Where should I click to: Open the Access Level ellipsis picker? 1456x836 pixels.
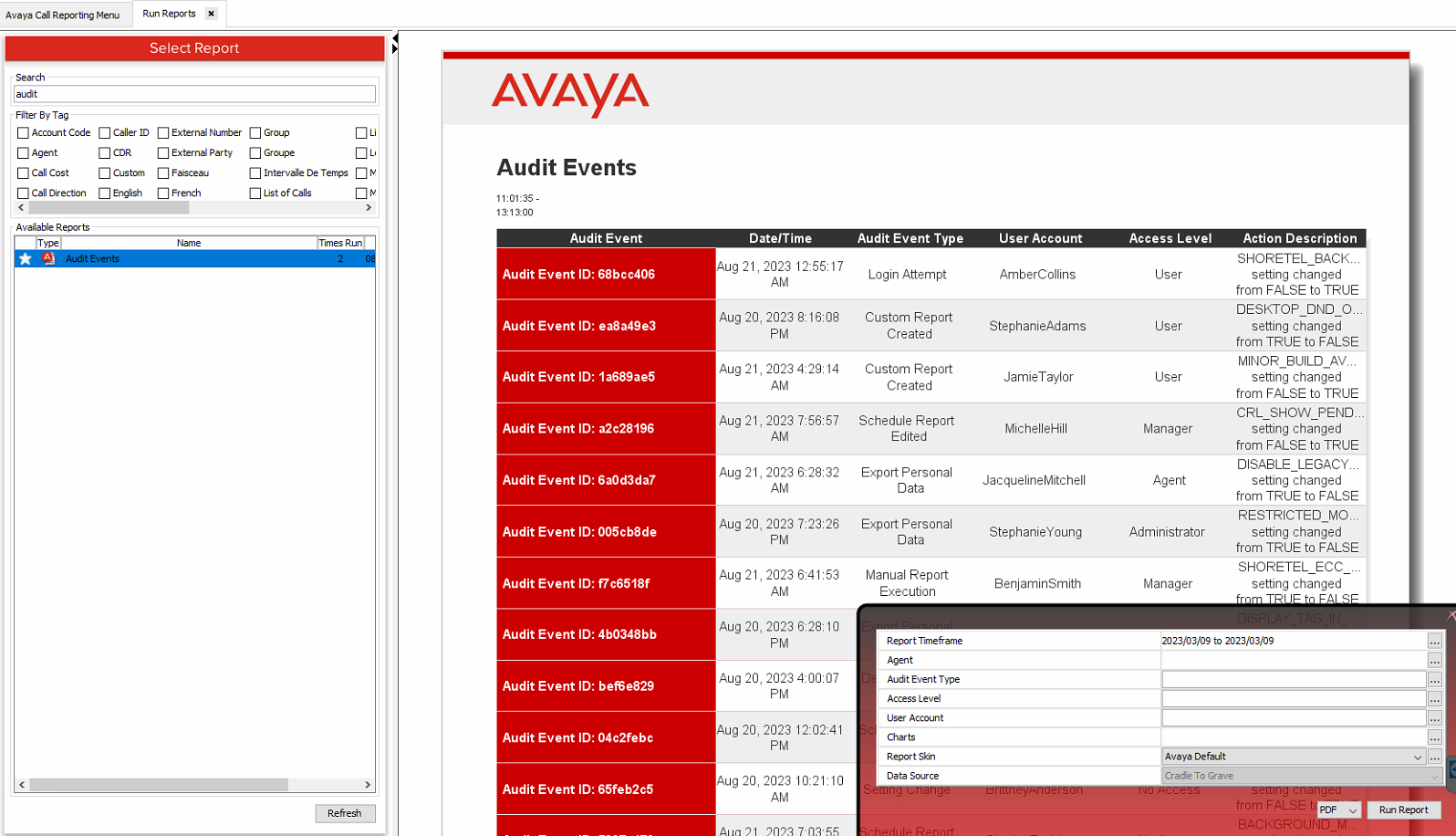click(1435, 698)
